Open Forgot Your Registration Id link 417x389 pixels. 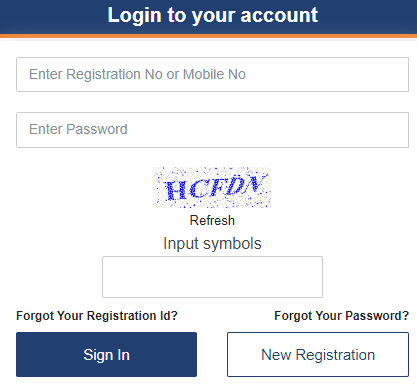(x=97, y=316)
